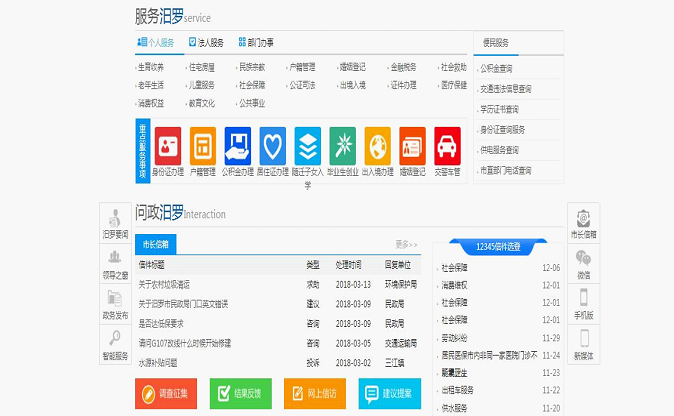Open the 身份证办理 ID card service icon

[x=168, y=146]
